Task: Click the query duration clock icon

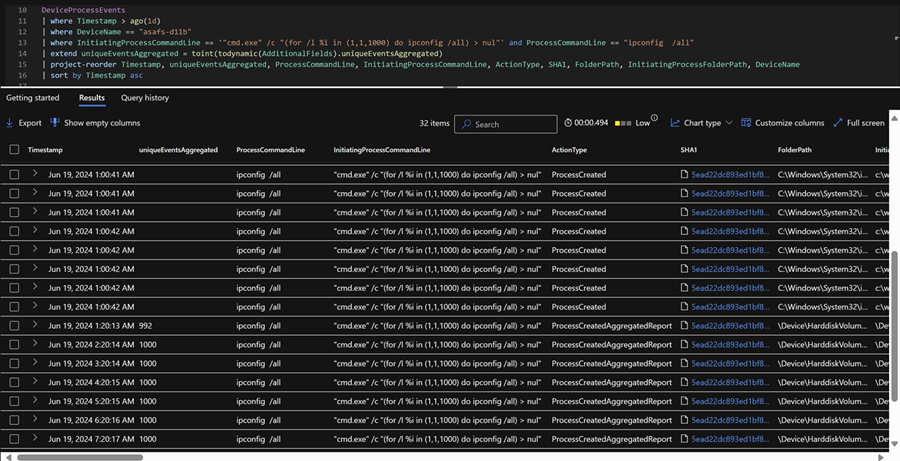Action: [568, 123]
